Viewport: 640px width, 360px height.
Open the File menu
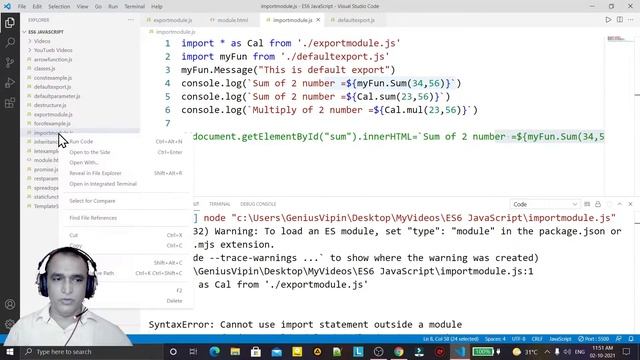(22, 6)
